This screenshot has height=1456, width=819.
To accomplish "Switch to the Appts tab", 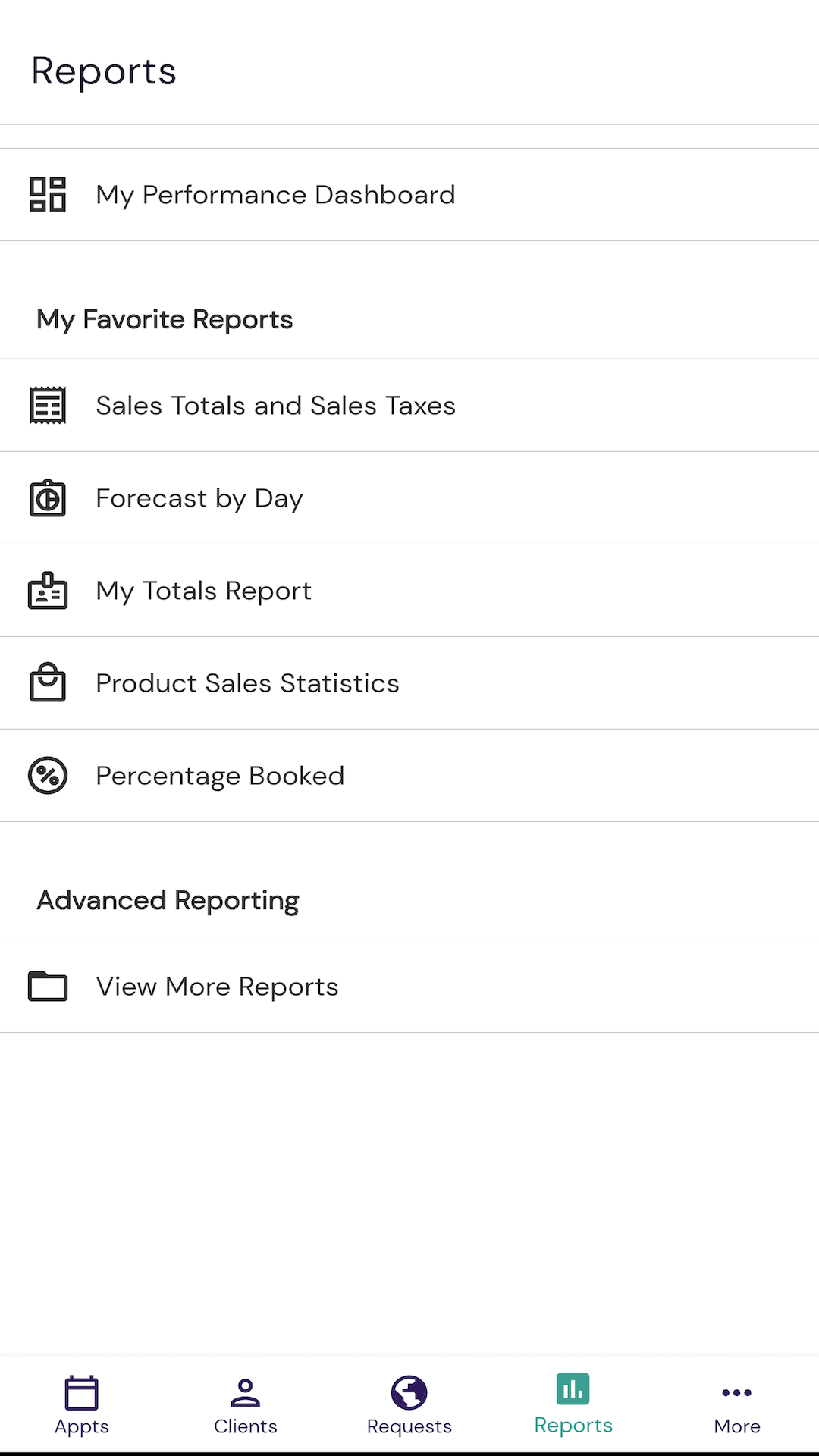I will [82, 1426].
